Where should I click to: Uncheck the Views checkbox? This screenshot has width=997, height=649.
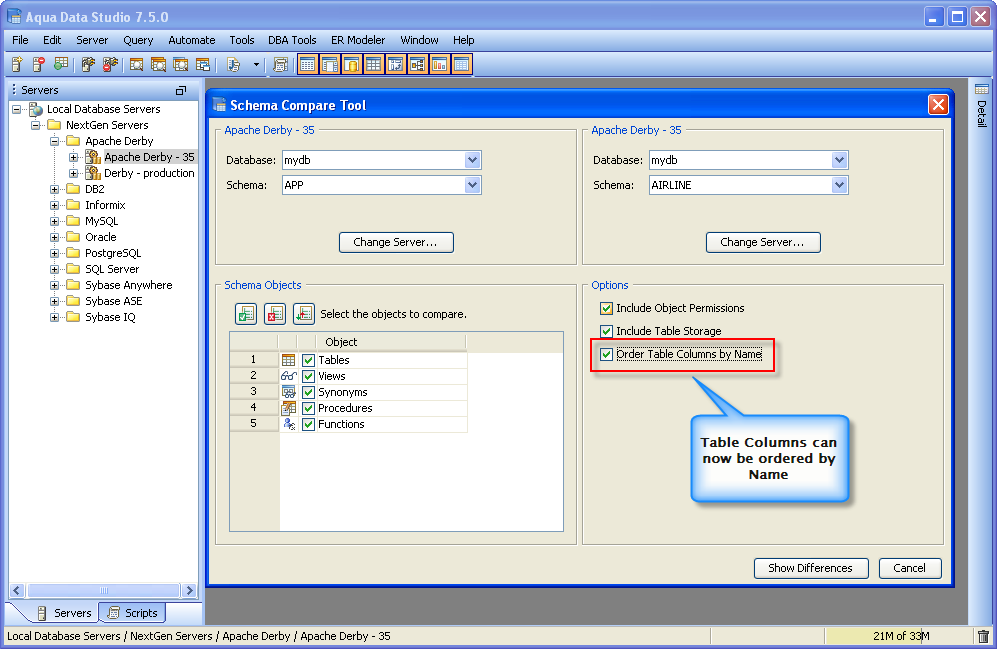[x=308, y=376]
